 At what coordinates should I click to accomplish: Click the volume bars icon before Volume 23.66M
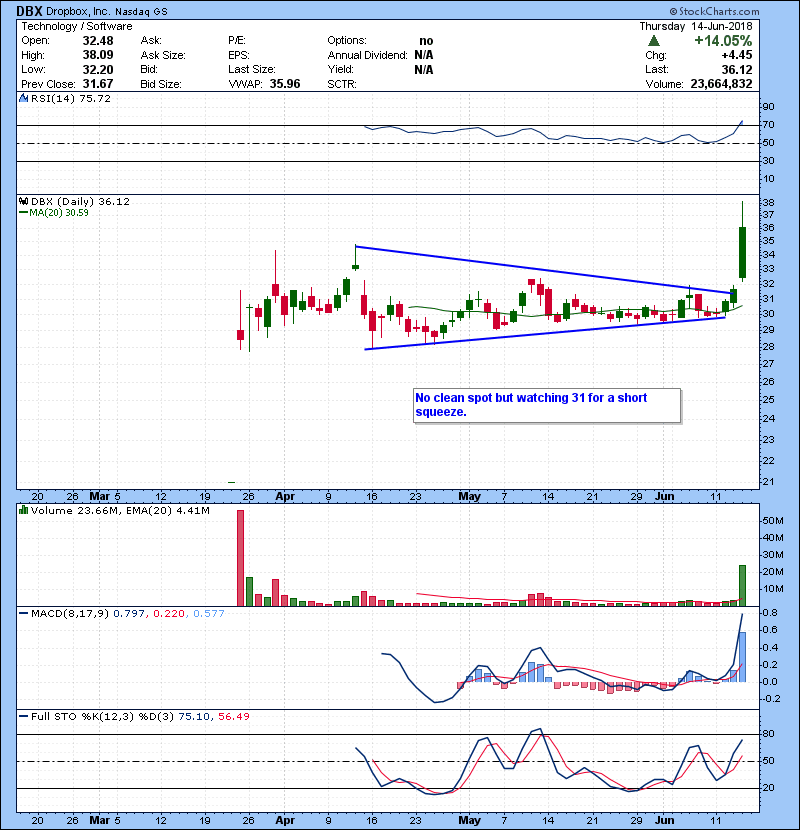tap(23, 510)
